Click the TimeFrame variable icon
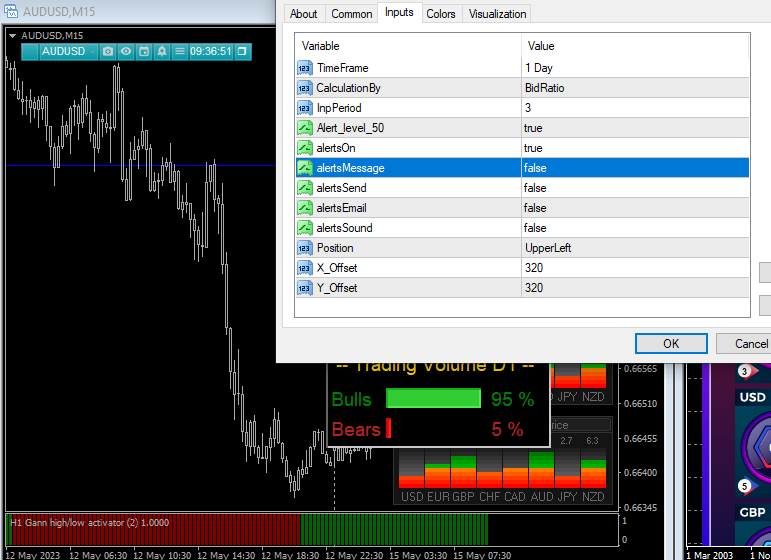This screenshot has height=560, width=771. pos(305,68)
